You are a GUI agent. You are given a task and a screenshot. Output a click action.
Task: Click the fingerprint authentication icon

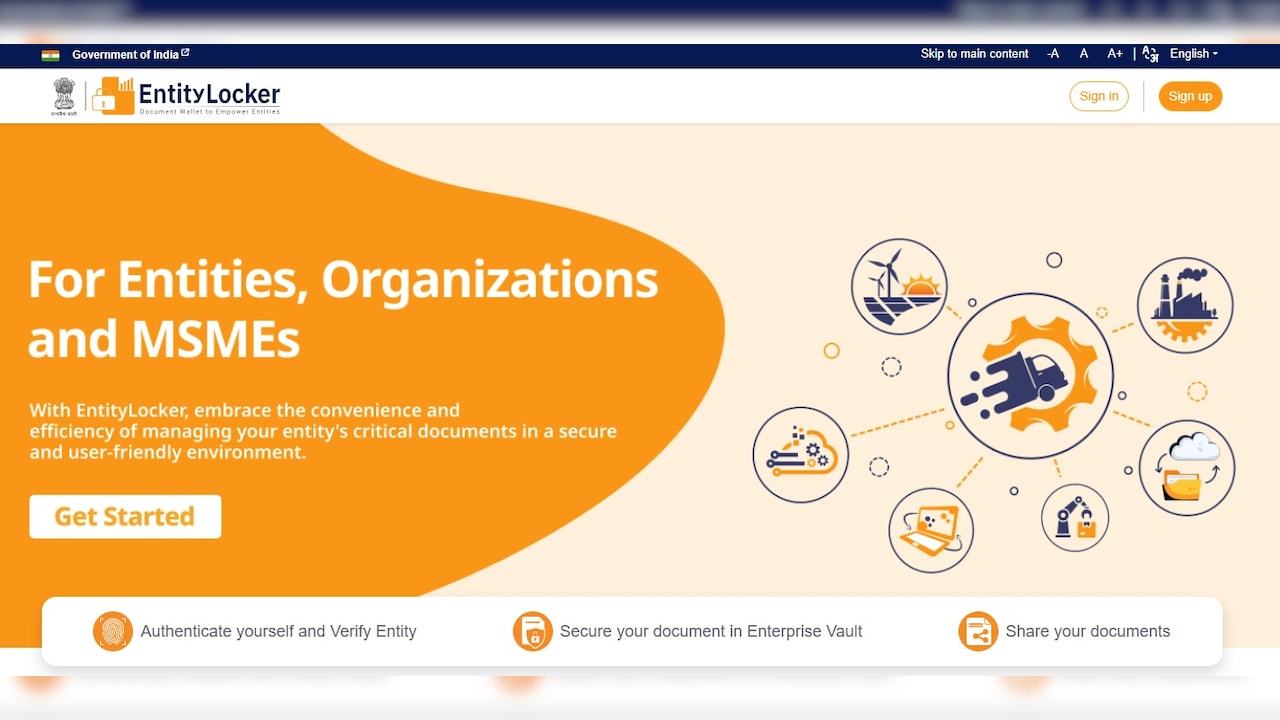coord(113,632)
